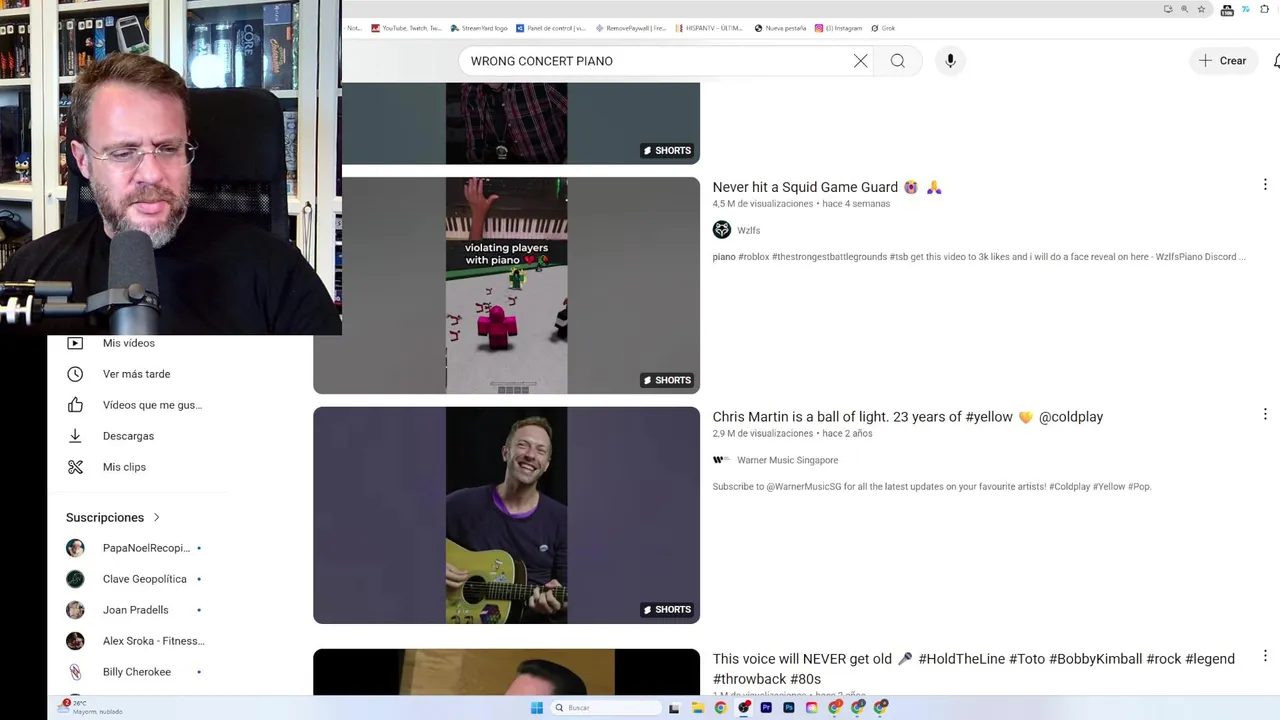Click the Billy Cherokee channel avatar
This screenshot has height=720, width=1280.
pyautogui.click(x=75, y=672)
